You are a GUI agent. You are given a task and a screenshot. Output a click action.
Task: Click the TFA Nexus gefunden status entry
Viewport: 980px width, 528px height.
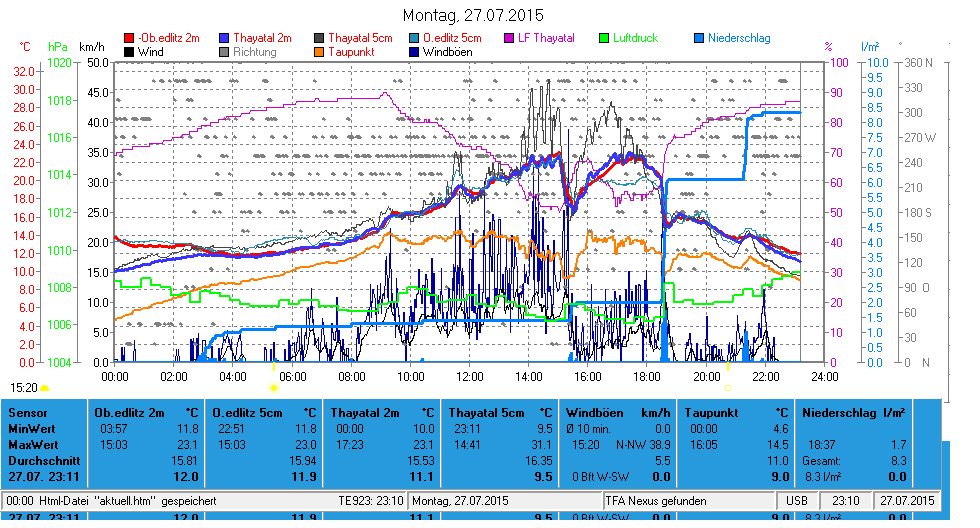[x=656, y=501]
